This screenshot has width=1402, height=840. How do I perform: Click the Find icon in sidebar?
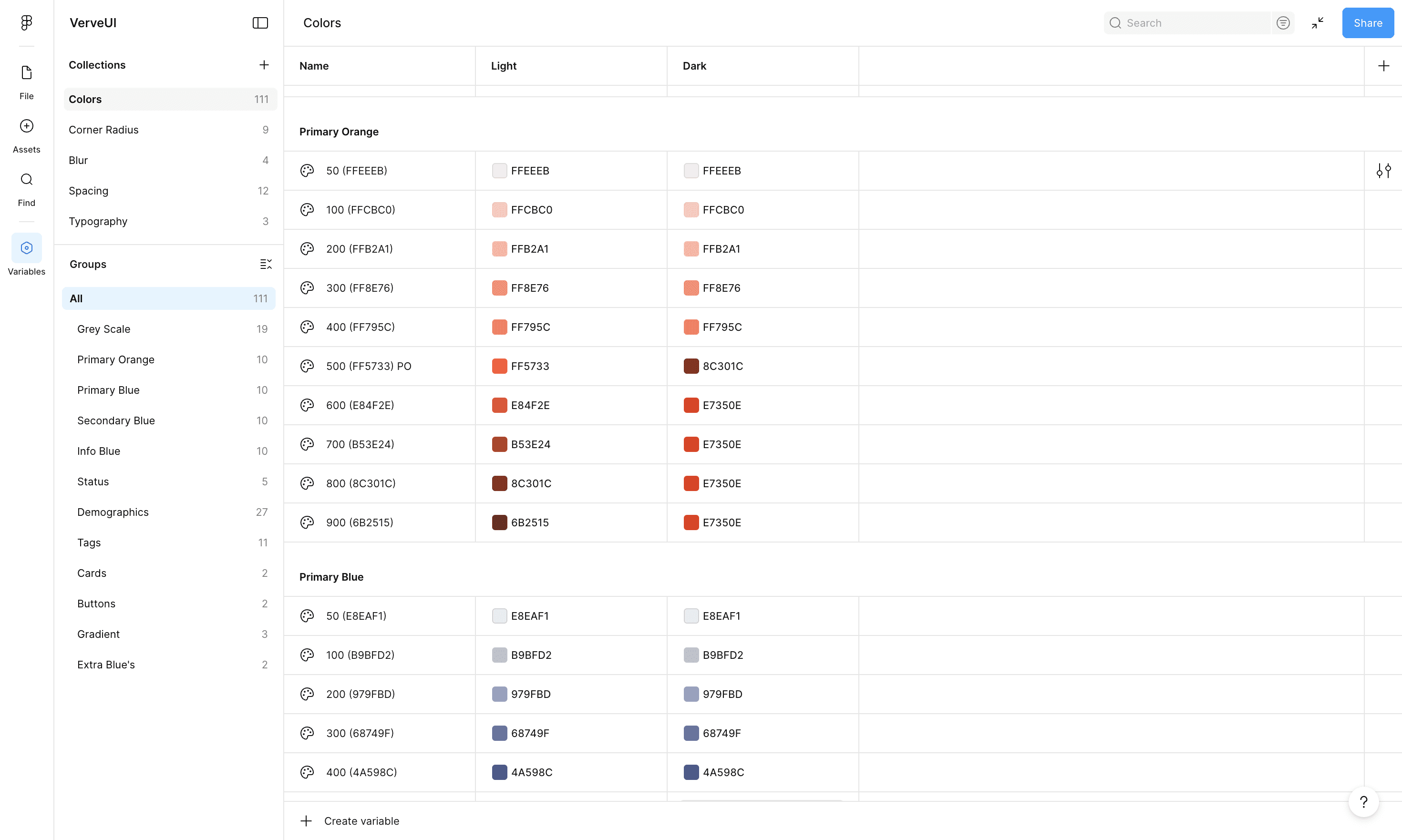(26, 179)
